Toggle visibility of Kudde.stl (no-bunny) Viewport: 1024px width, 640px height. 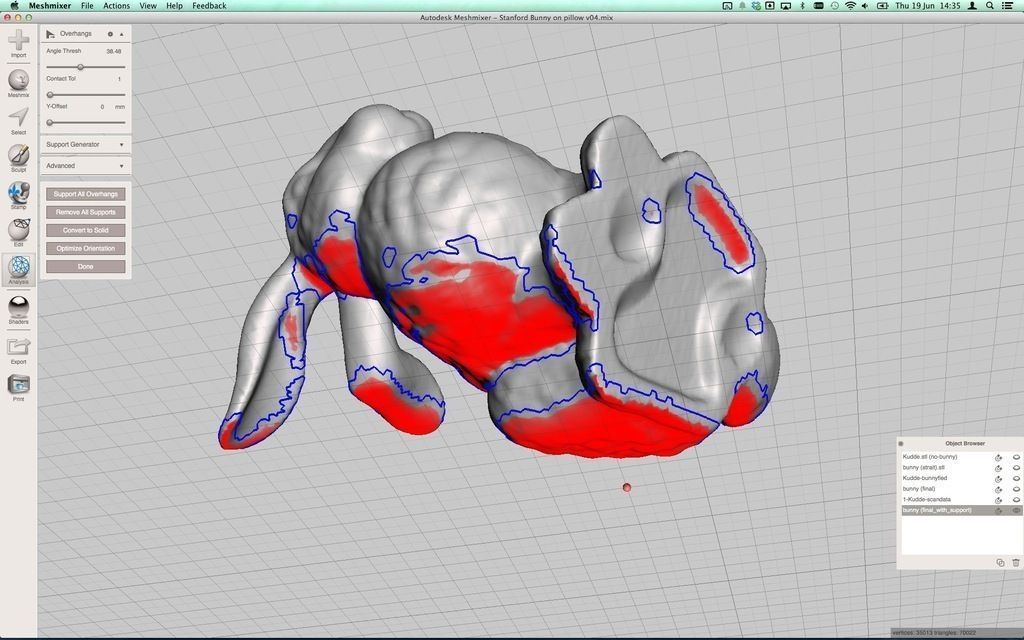pyautogui.click(x=1016, y=457)
